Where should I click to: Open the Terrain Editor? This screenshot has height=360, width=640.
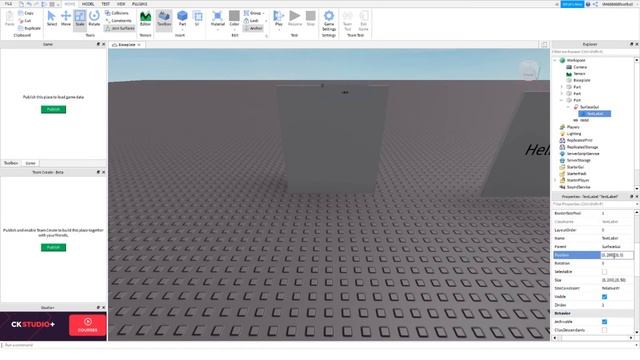[x=145, y=18]
